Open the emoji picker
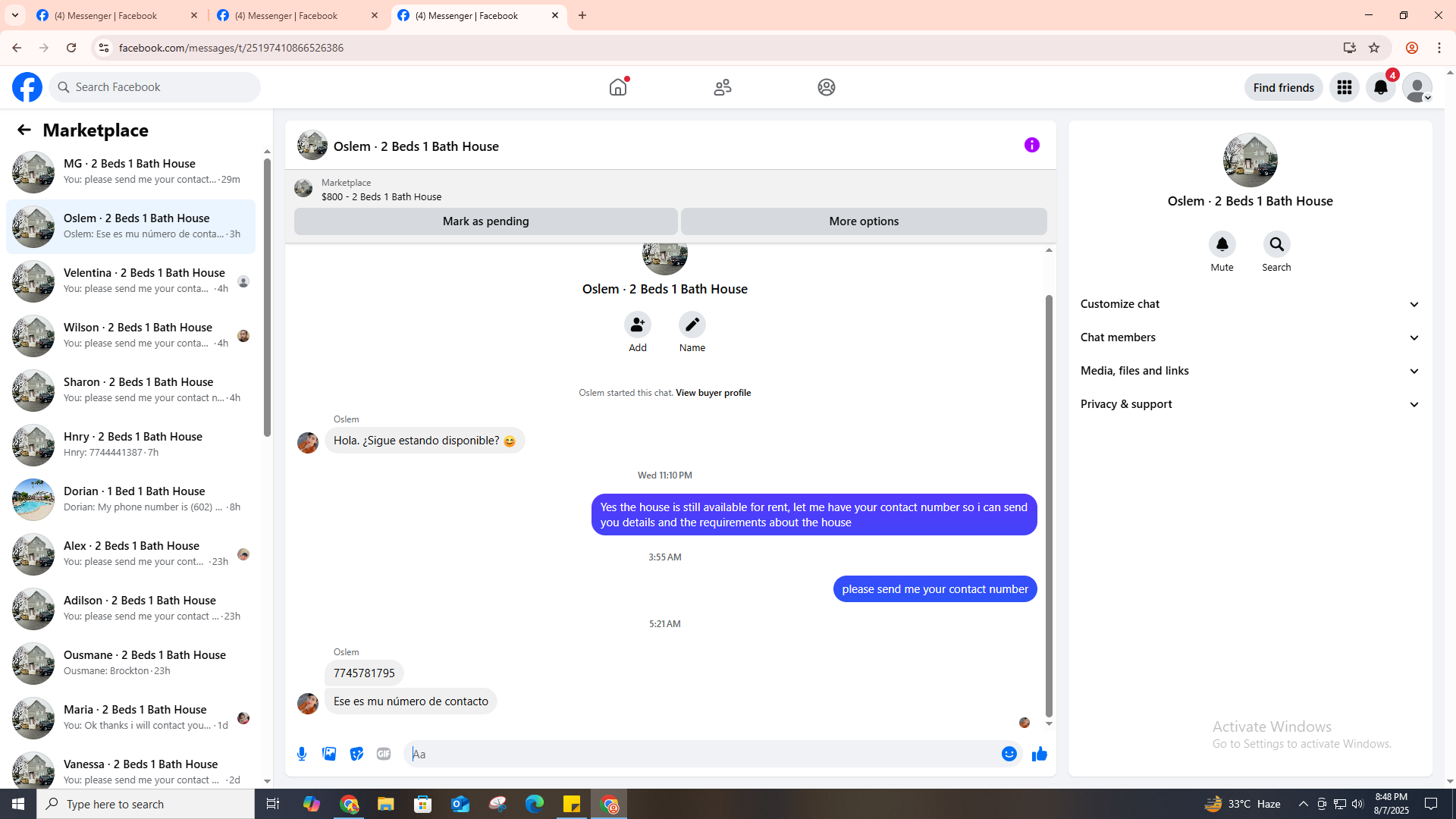 click(x=1009, y=754)
